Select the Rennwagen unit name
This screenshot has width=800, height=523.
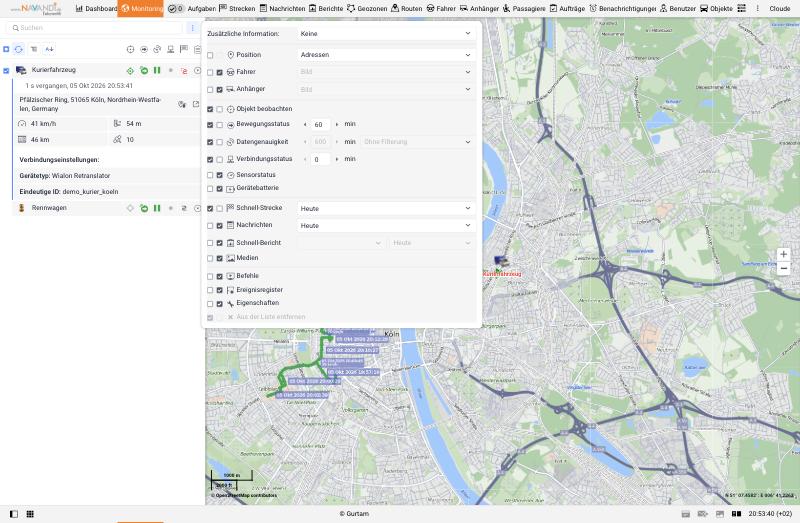coord(49,208)
